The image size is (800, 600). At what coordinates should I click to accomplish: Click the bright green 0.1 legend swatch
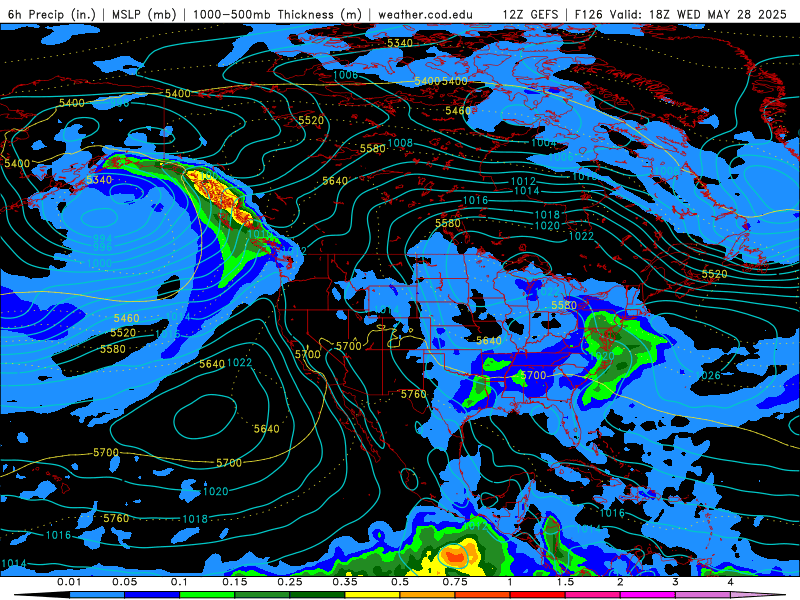(207, 595)
